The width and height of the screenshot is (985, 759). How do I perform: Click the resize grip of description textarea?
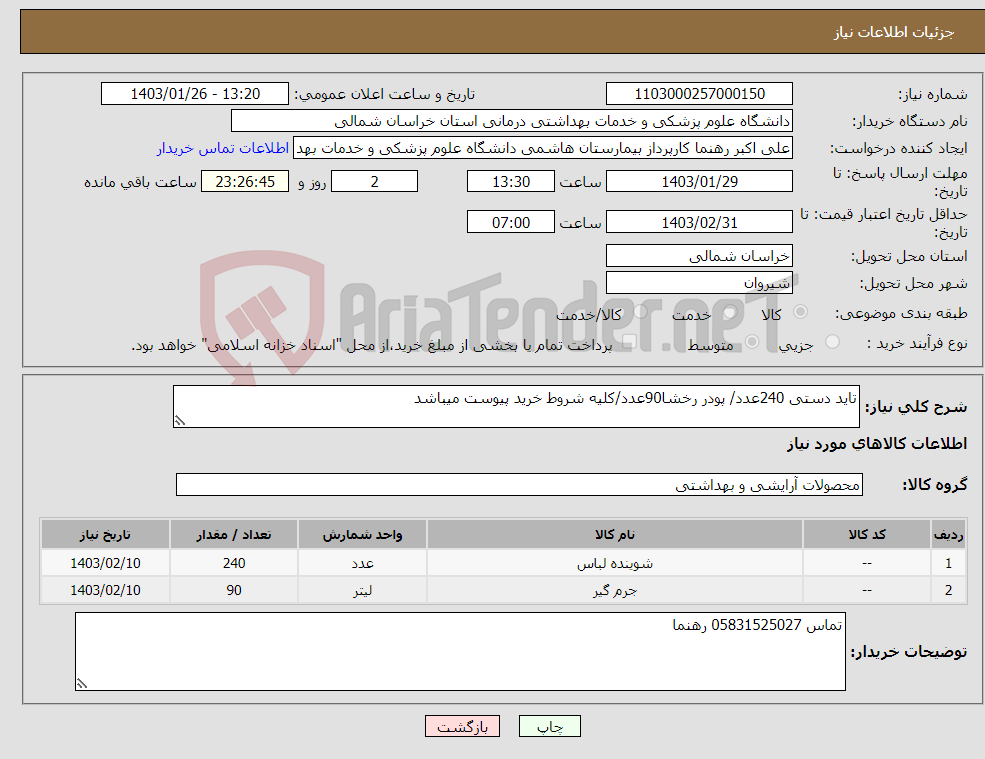point(180,420)
